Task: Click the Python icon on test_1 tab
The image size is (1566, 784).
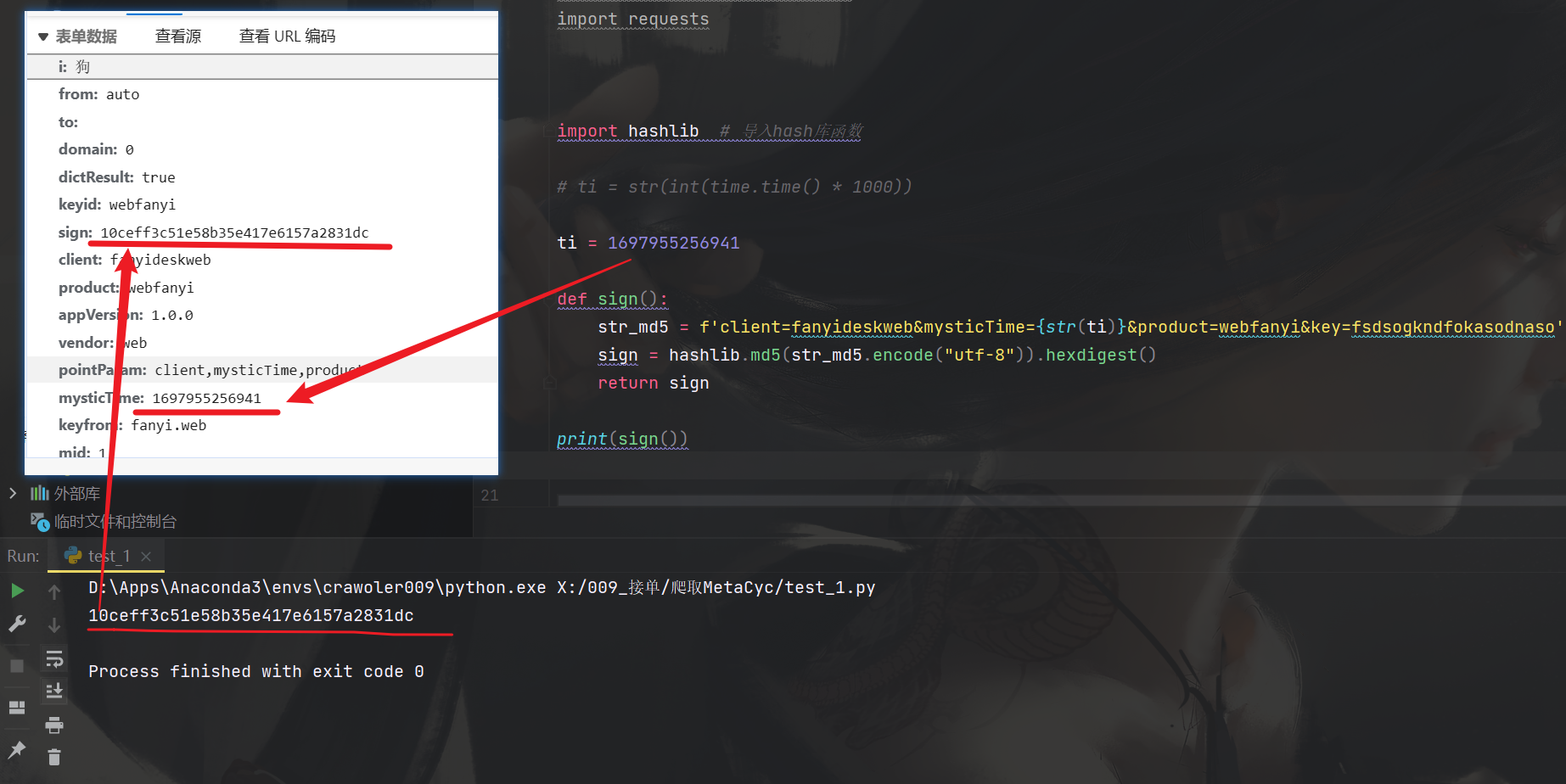Action: click(x=73, y=556)
